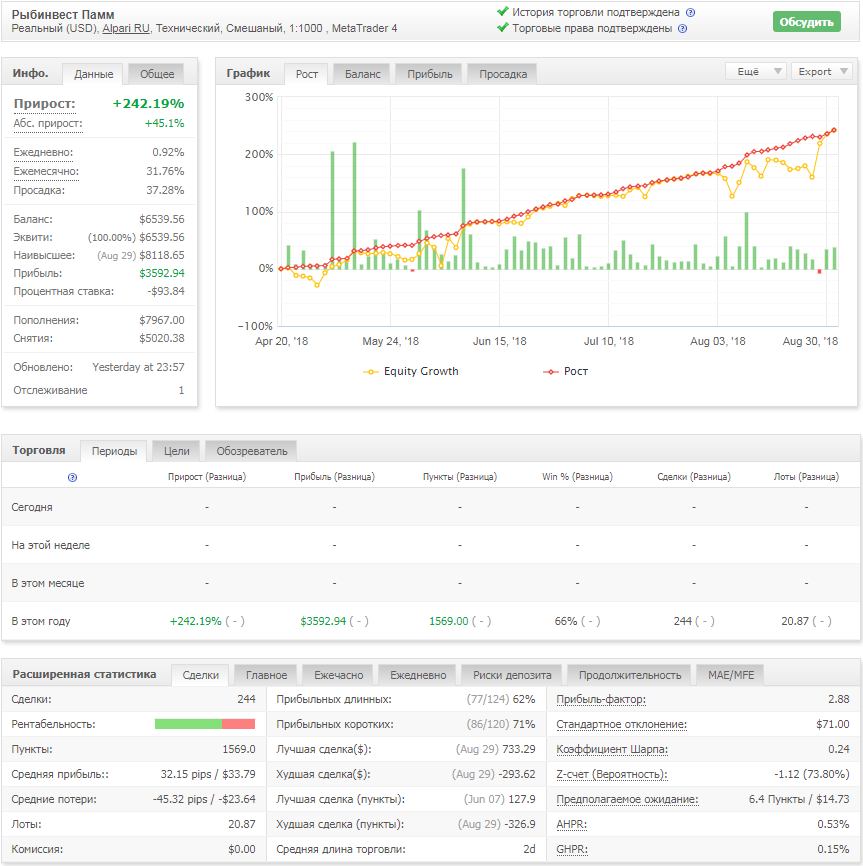863x866 pixels.
Task: Click the На этой неделе row label
Action: click(50, 546)
